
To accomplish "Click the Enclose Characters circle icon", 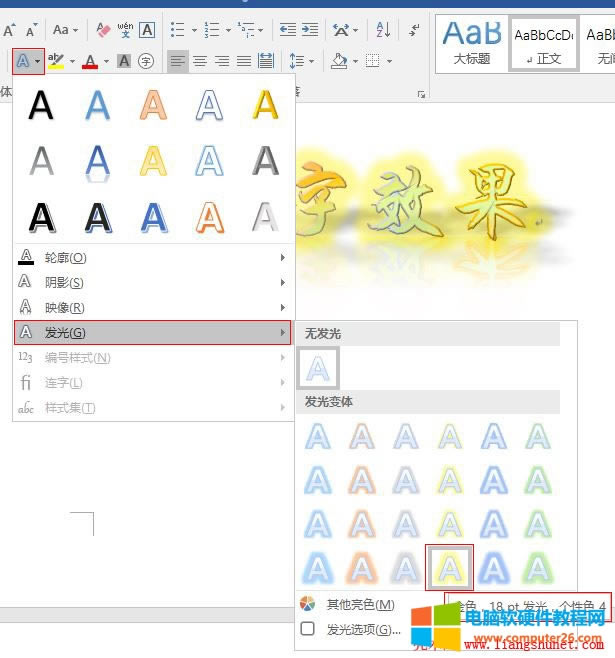I will tap(146, 61).
